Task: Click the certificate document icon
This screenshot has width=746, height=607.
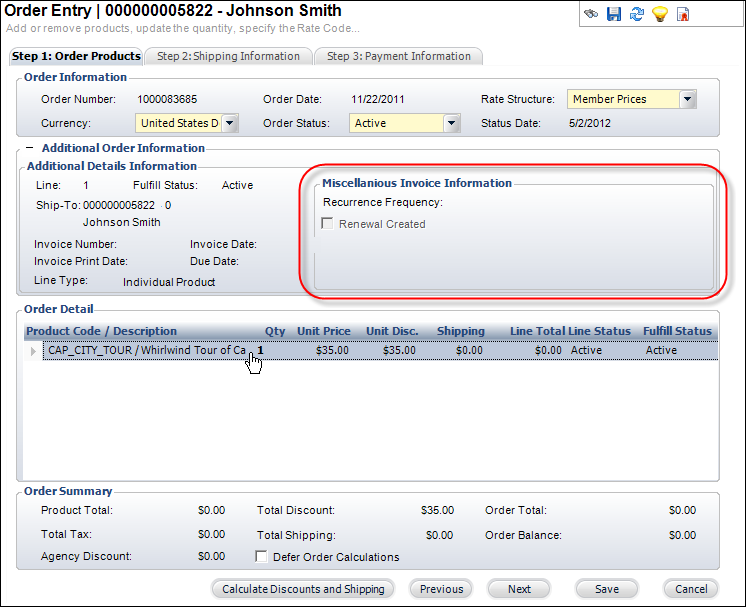Action: pyautogui.click(x=683, y=14)
